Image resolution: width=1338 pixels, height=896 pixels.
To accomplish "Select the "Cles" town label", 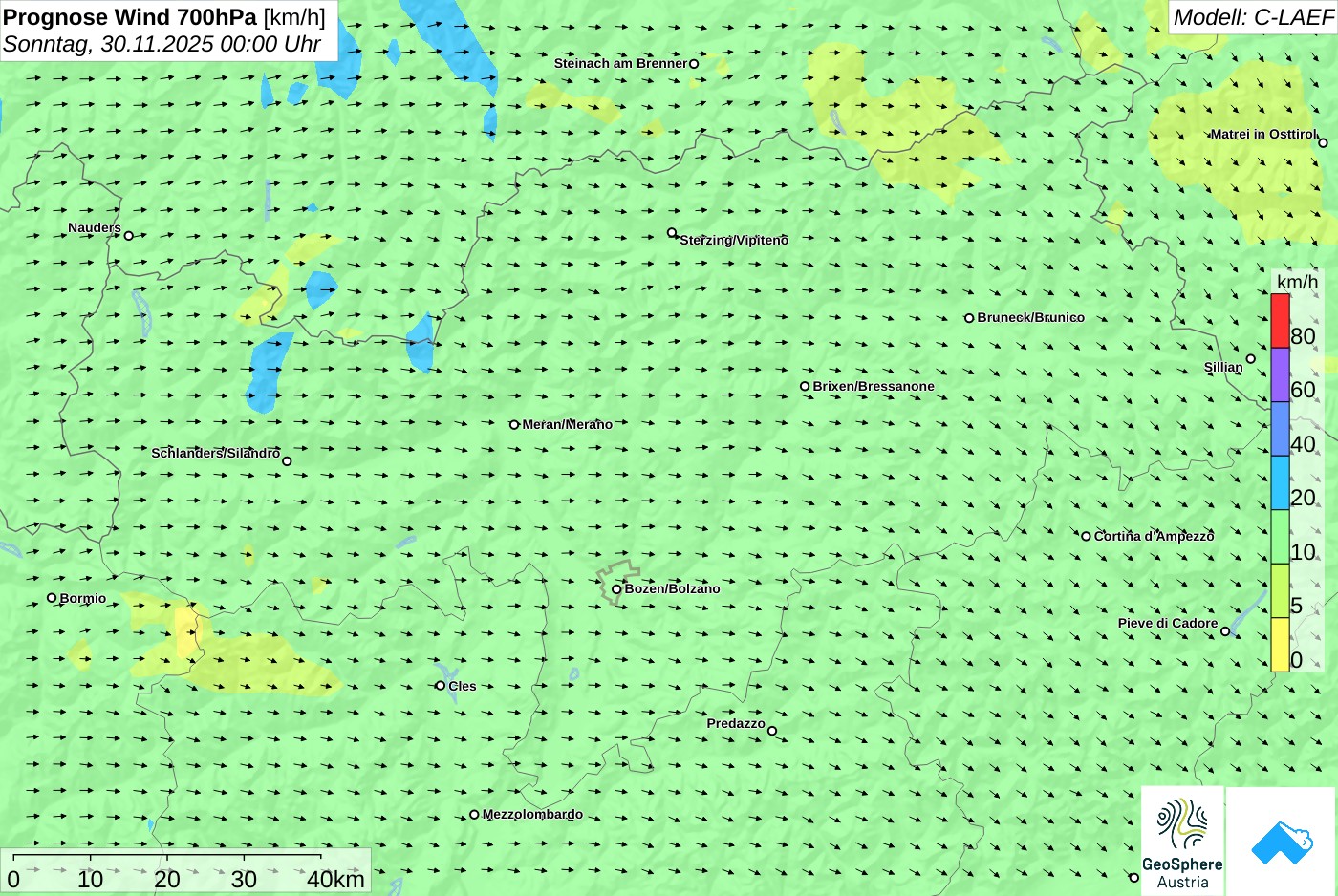I will coord(463,686).
